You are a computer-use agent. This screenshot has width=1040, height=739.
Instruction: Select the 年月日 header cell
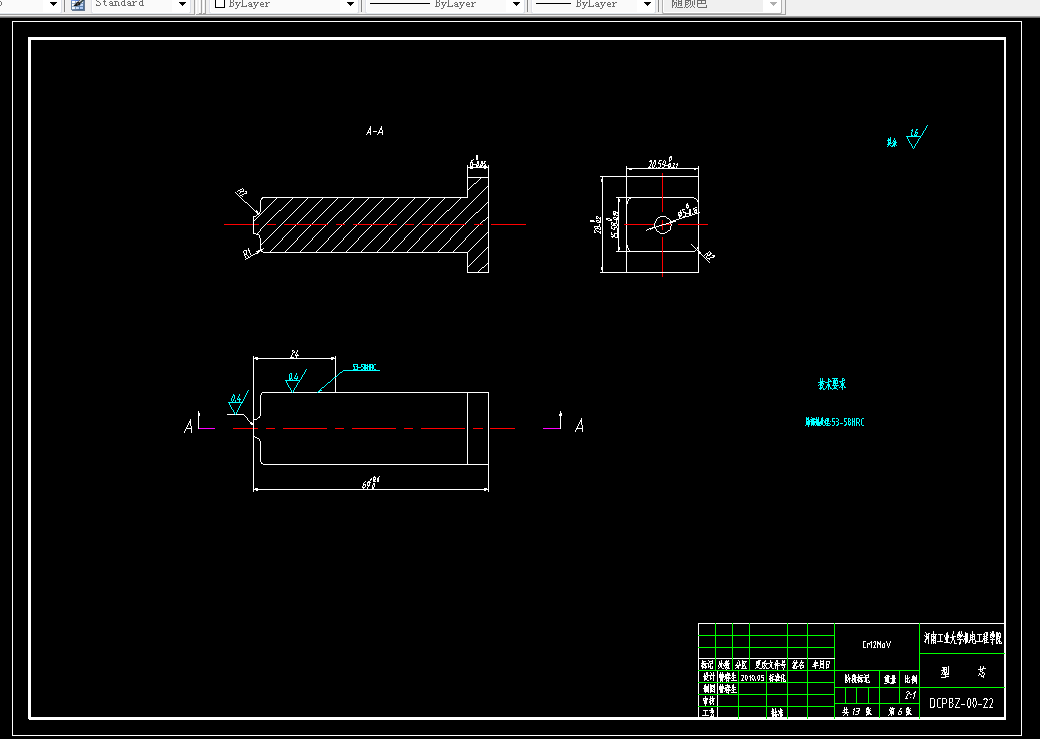[821, 664]
